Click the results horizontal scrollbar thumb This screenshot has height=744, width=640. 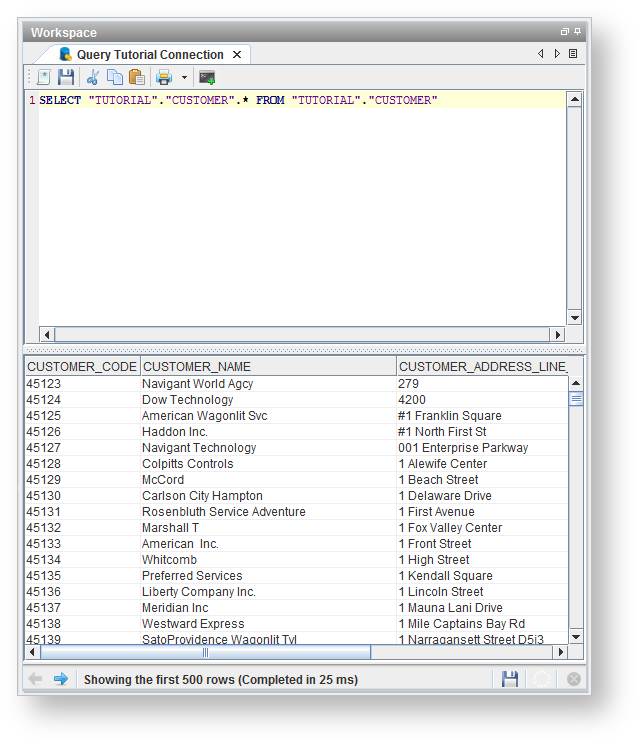[205, 652]
